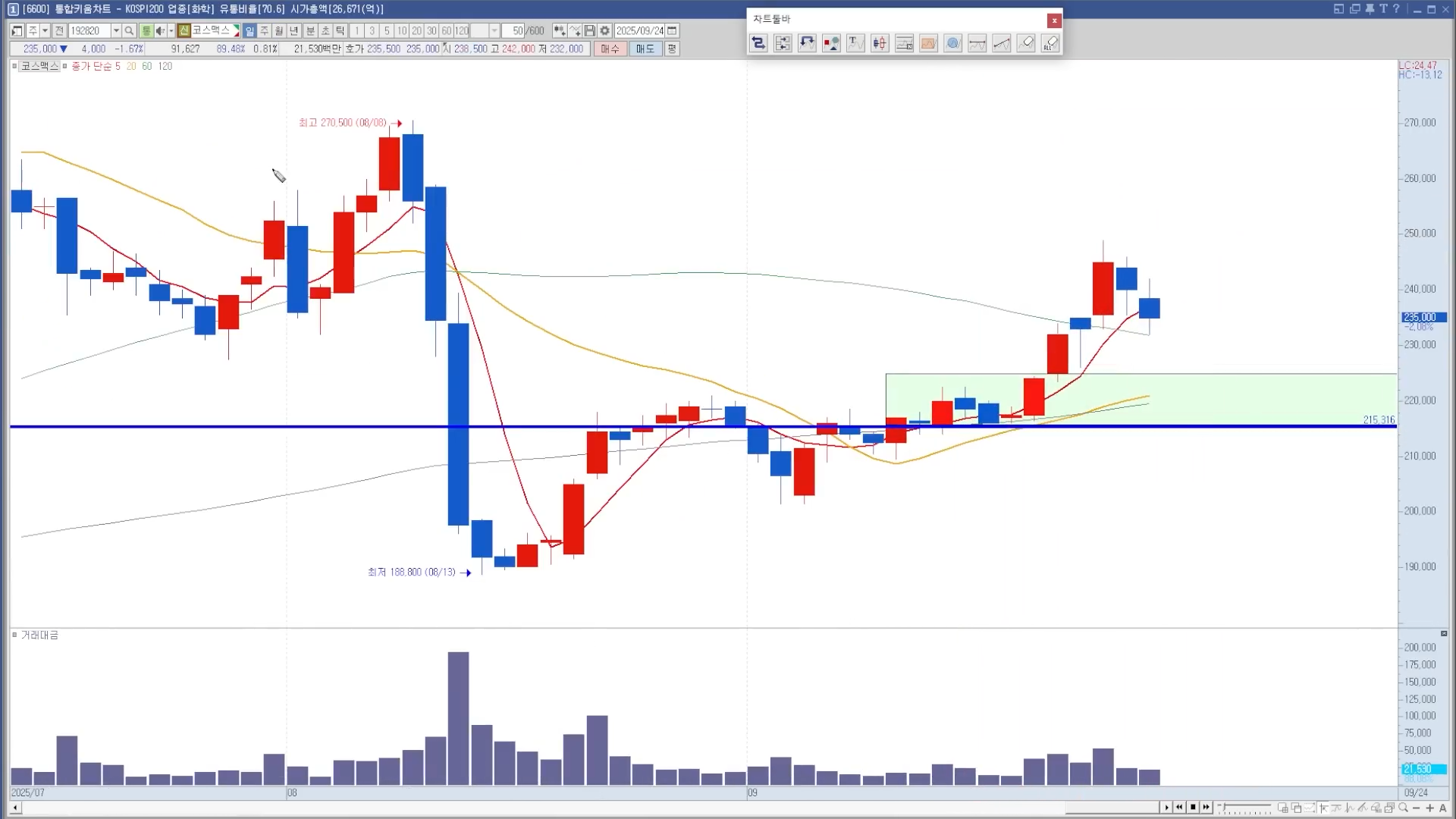
Task: Select the text annotation tool in 차트툴바
Action: pos(855,43)
